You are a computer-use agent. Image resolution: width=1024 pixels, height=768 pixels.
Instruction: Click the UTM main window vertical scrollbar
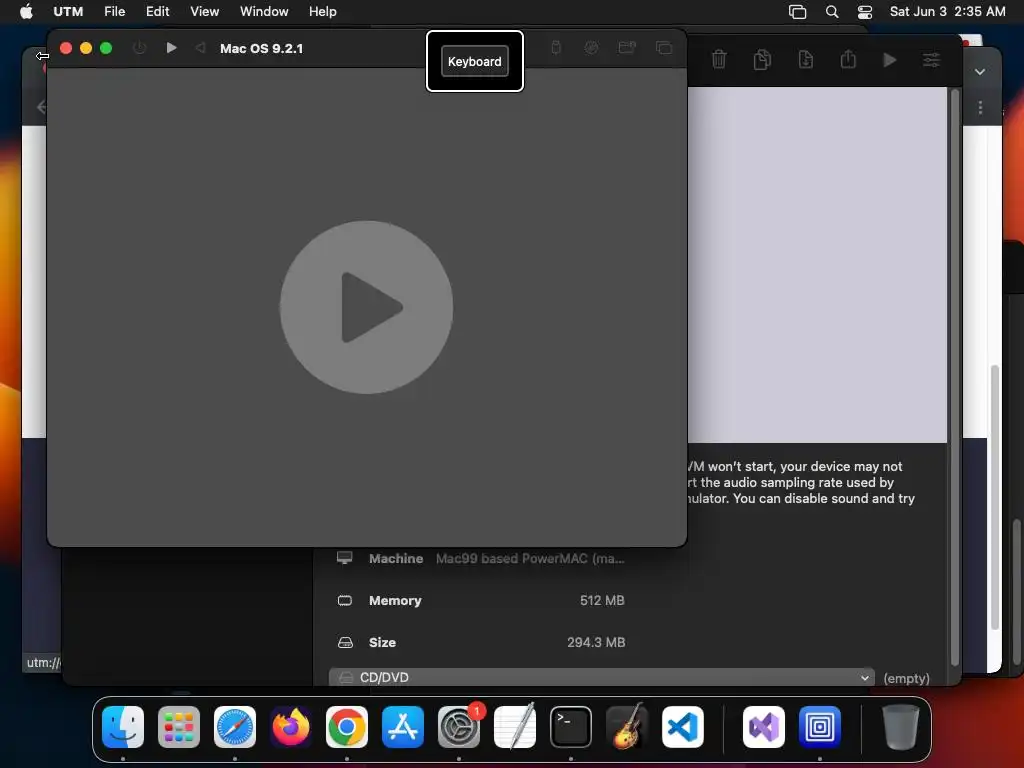point(955,379)
